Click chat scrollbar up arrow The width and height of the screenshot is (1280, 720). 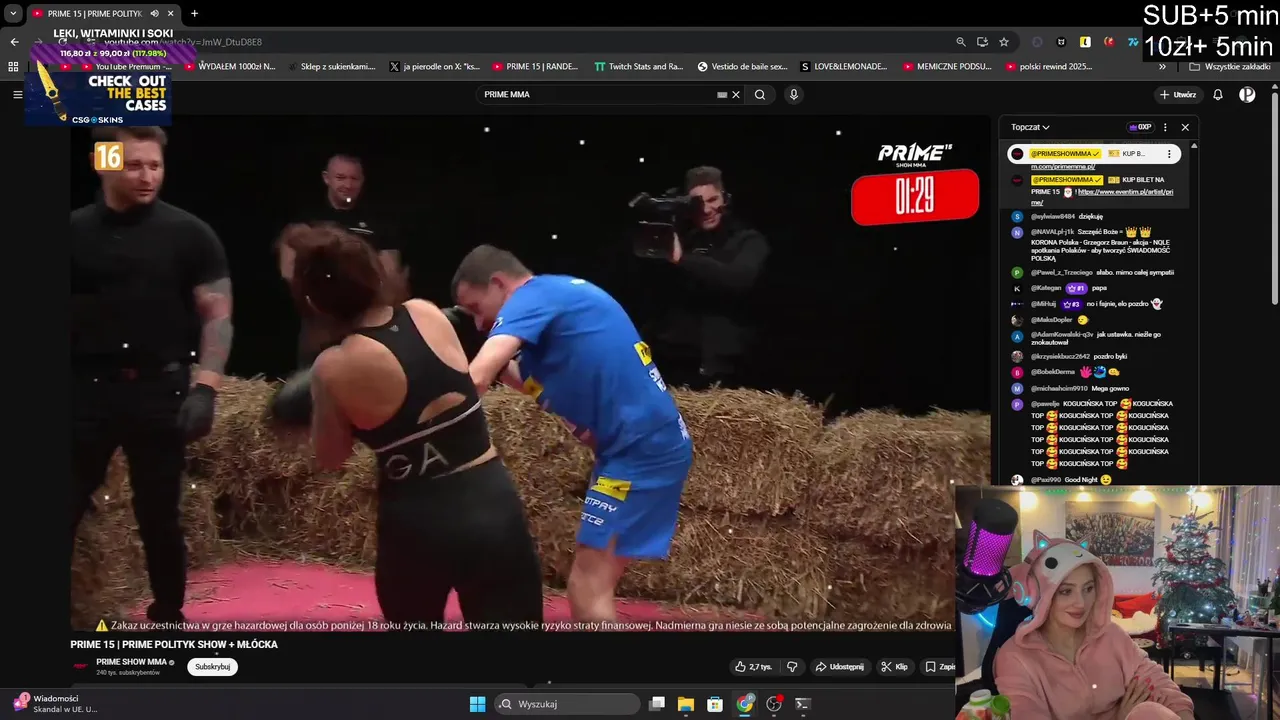coord(1194,146)
